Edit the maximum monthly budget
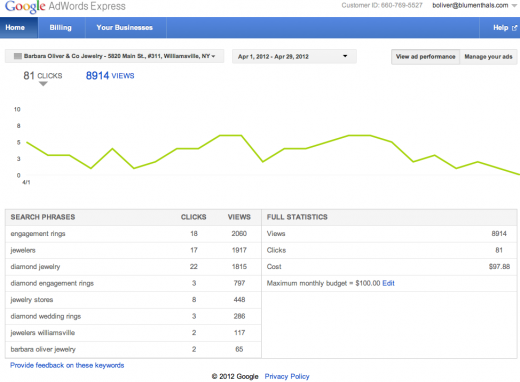This screenshot has width=520, height=382. [x=388, y=283]
